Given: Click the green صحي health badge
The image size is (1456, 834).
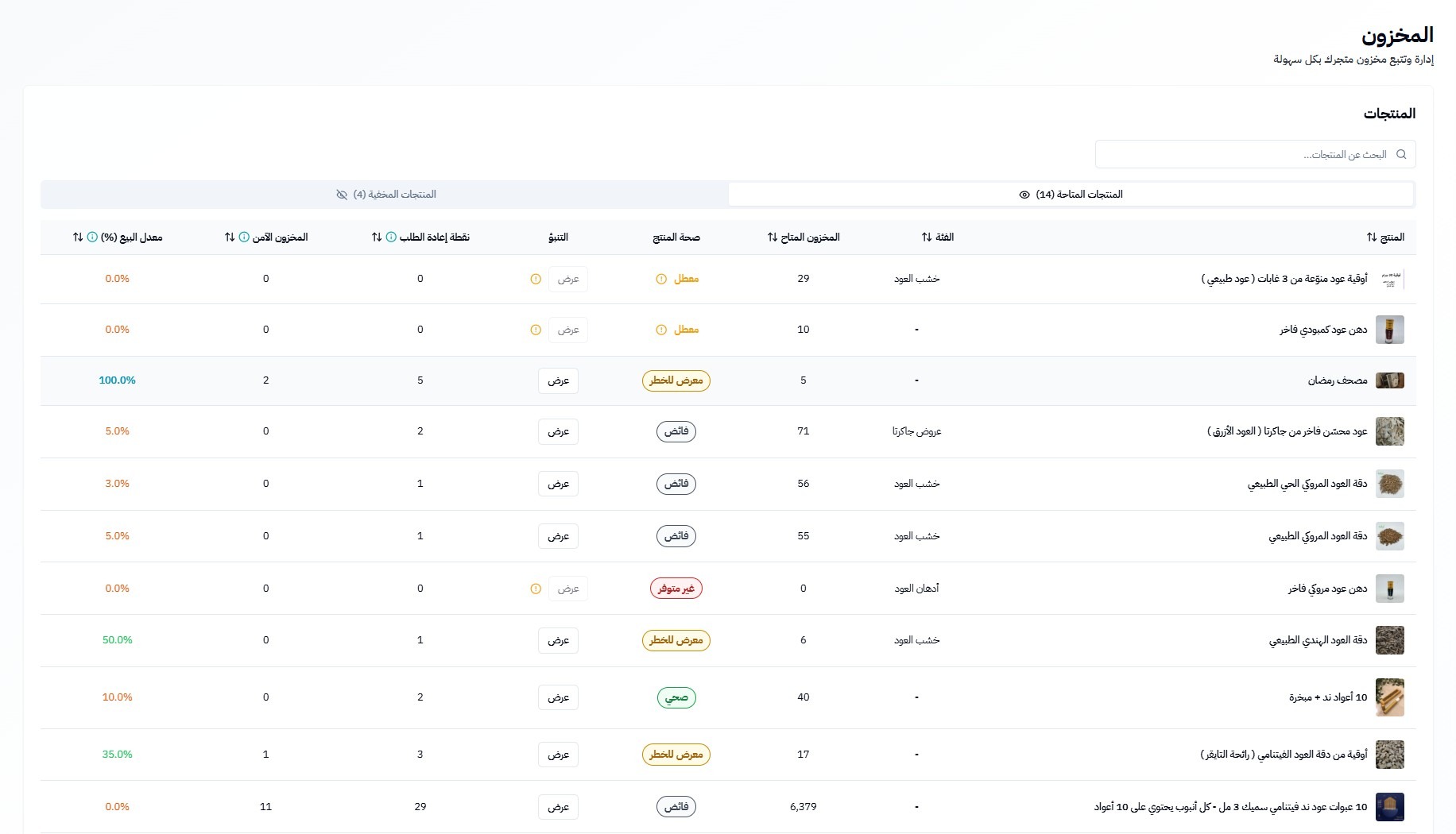Looking at the screenshot, I should [x=676, y=697].
